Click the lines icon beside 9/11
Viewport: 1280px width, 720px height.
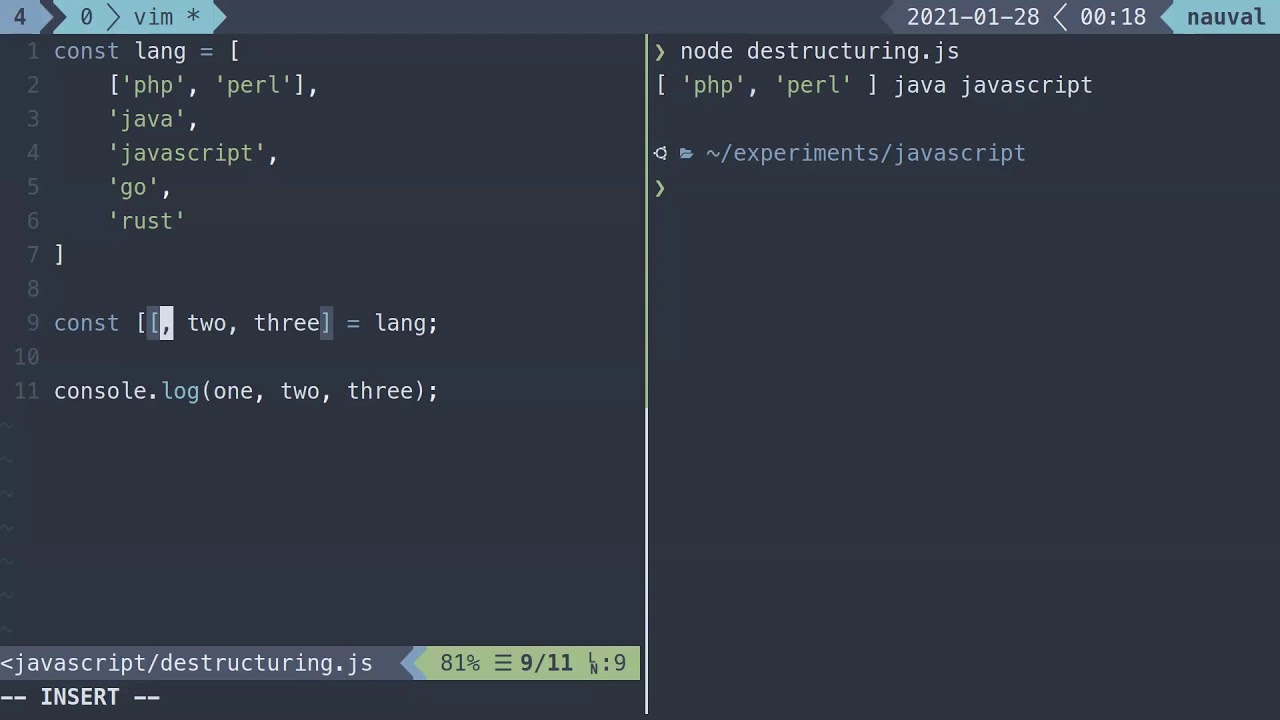point(503,663)
